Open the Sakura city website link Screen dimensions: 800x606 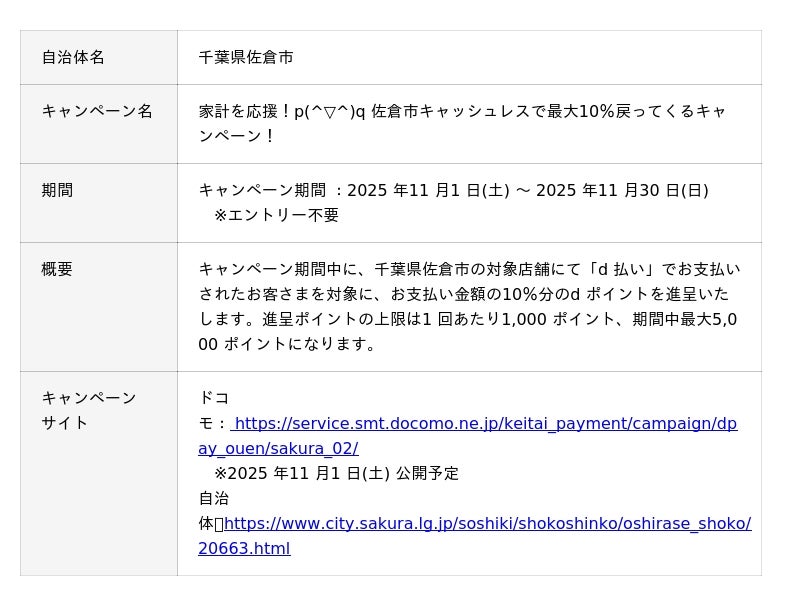(x=487, y=523)
